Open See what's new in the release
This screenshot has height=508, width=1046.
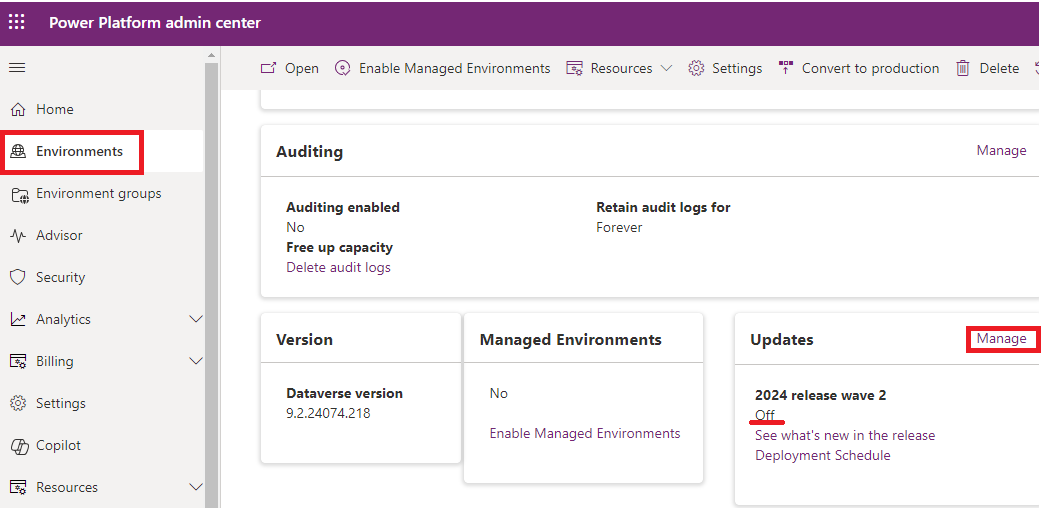[845, 435]
